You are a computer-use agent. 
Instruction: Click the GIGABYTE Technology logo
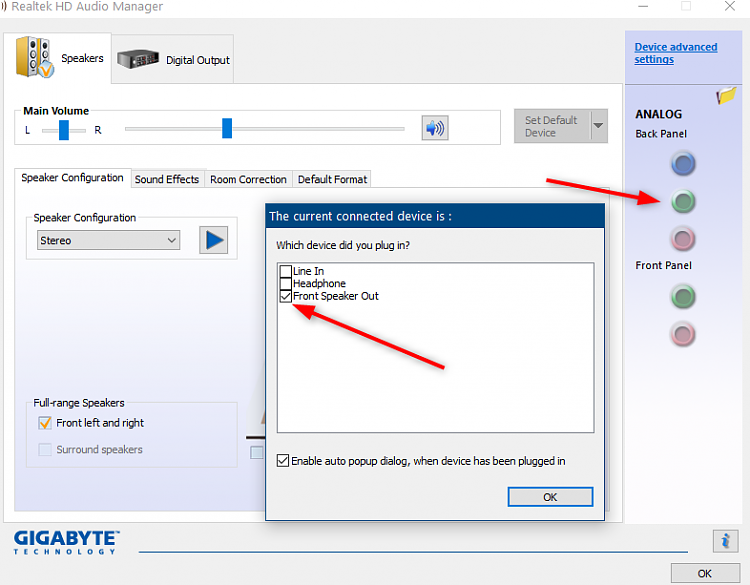click(x=66, y=542)
